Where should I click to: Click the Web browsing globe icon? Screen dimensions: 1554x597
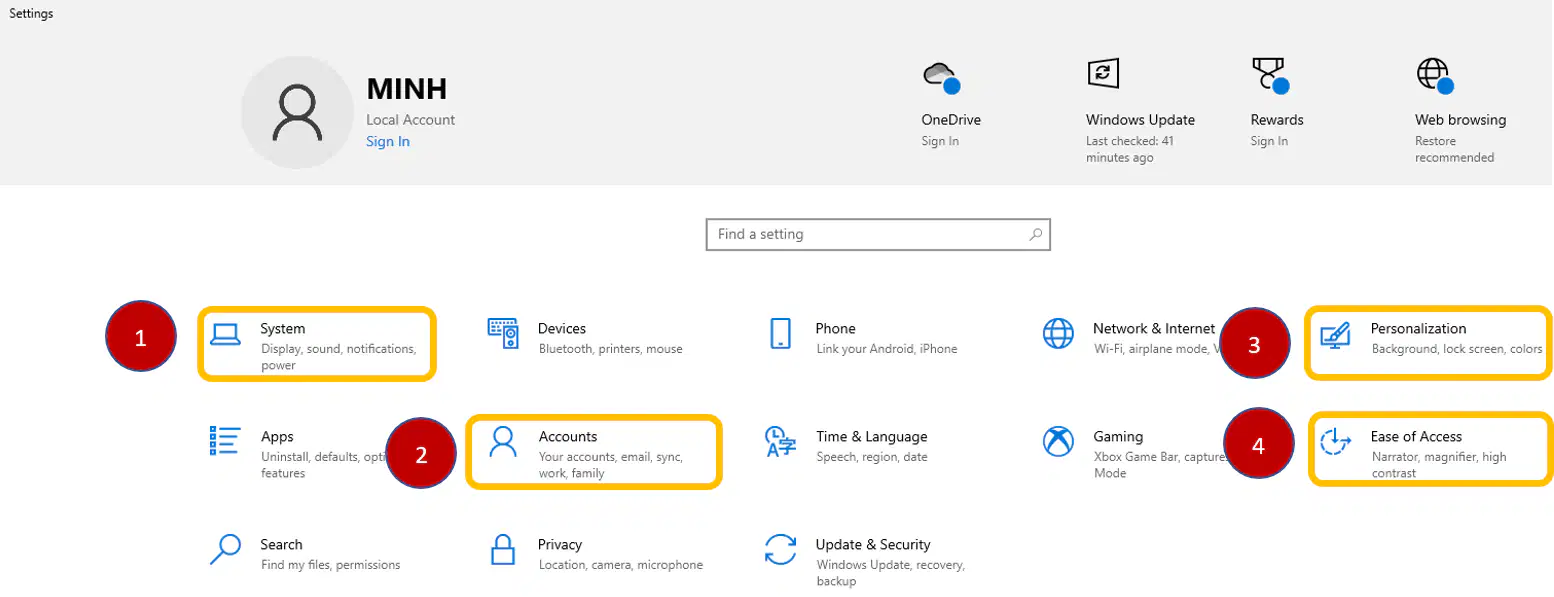(x=1435, y=76)
